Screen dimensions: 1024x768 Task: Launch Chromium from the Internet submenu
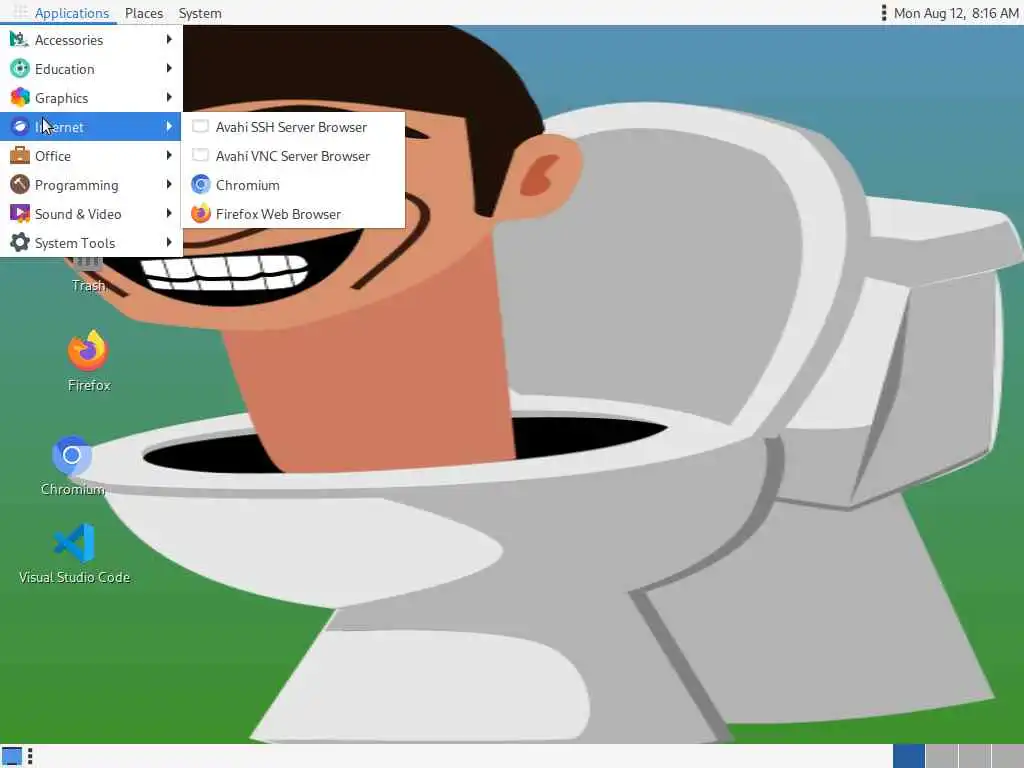click(x=293, y=185)
